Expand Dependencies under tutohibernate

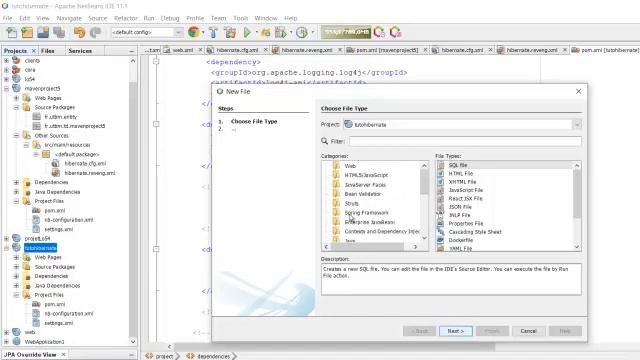click(16, 276)
